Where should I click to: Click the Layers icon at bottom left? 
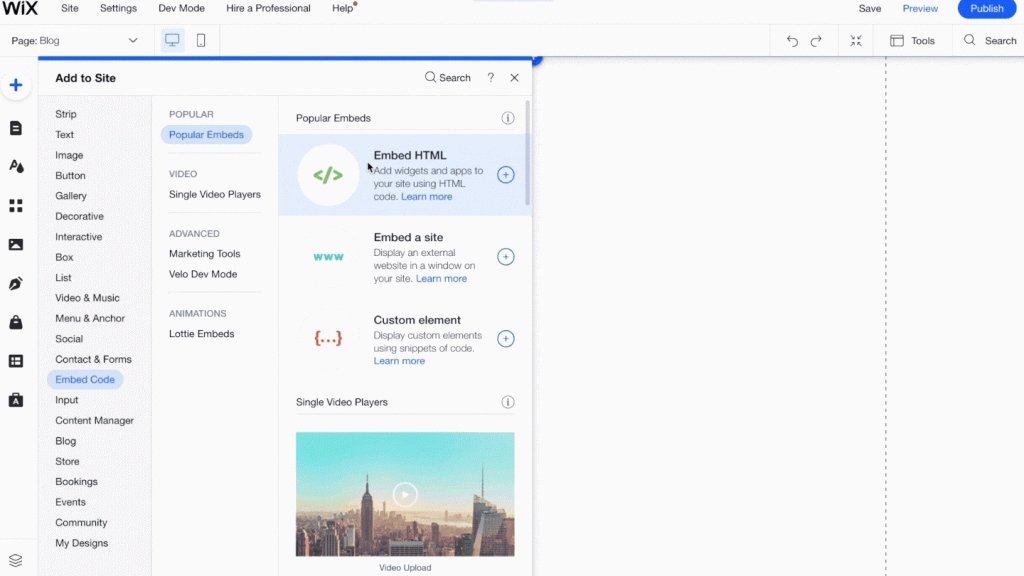16,560
